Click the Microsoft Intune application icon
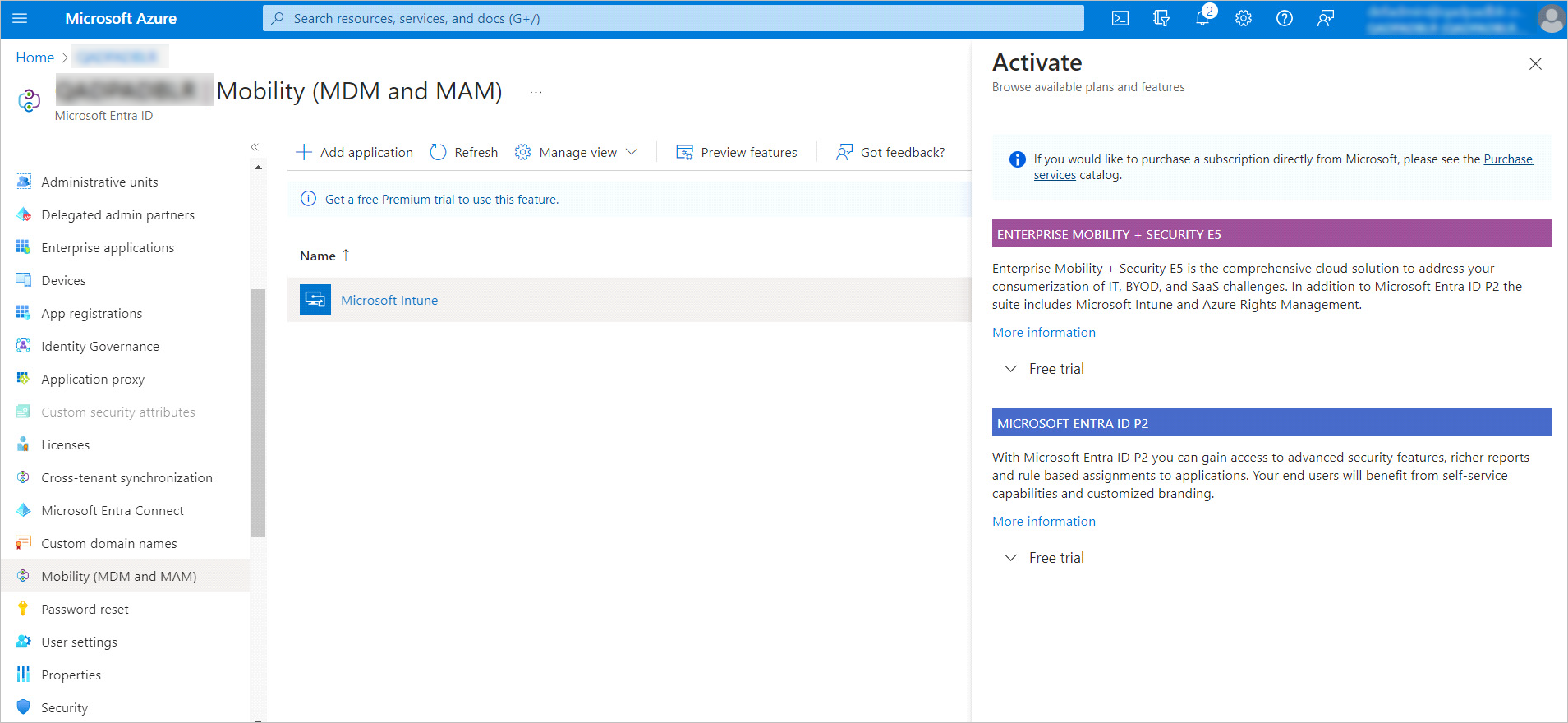Screen dimensions: 1568x723 315,300
